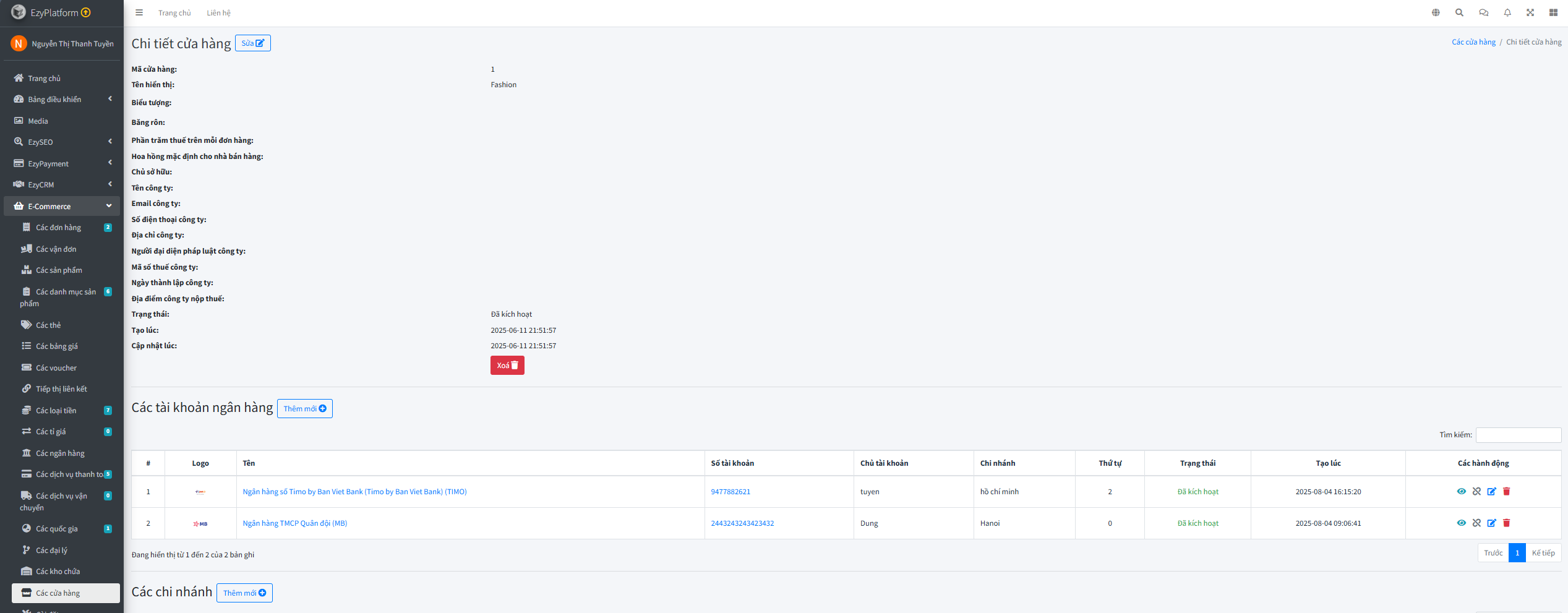This screenshot has width=1568, height=613.
Task: Go to Liên hệ in top navigation
Action: click(218, 13)
